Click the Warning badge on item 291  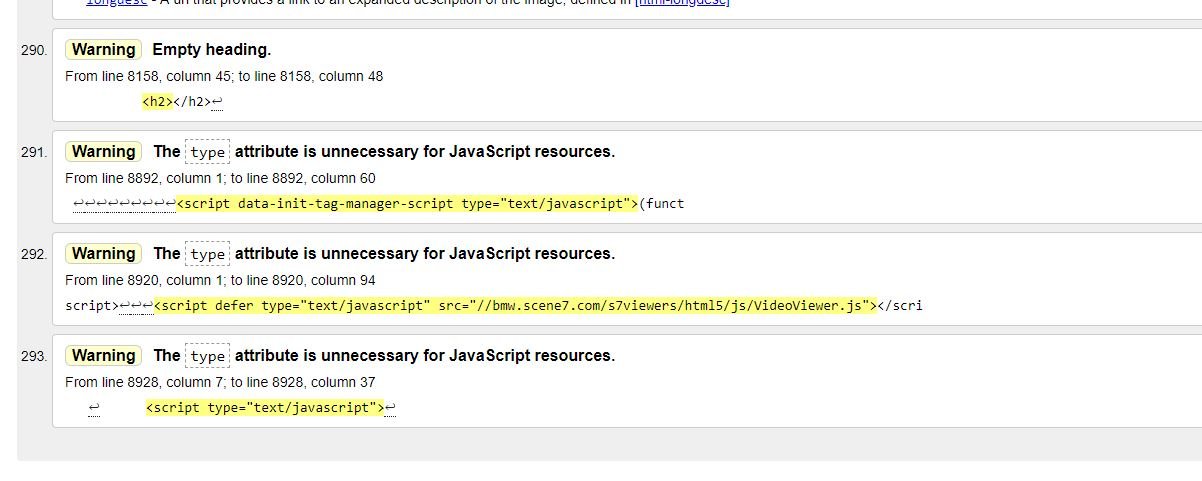(x=103, y=152)
